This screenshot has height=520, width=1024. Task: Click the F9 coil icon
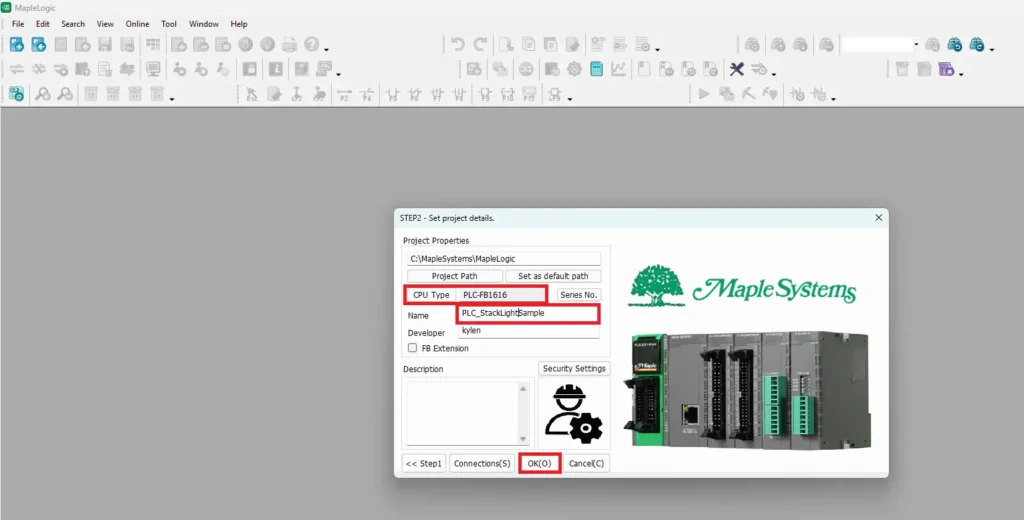(x=485, y=93)
